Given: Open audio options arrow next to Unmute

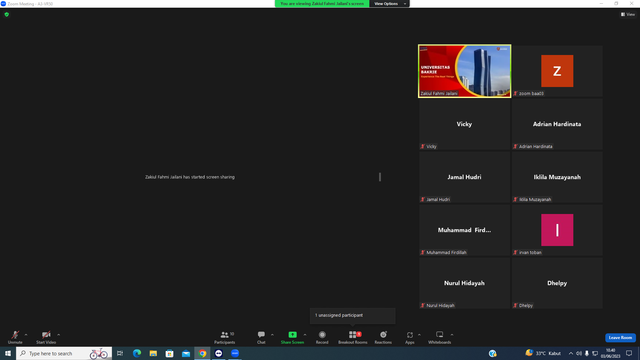Looking at the screenshot, I should (x=26, y=335).
